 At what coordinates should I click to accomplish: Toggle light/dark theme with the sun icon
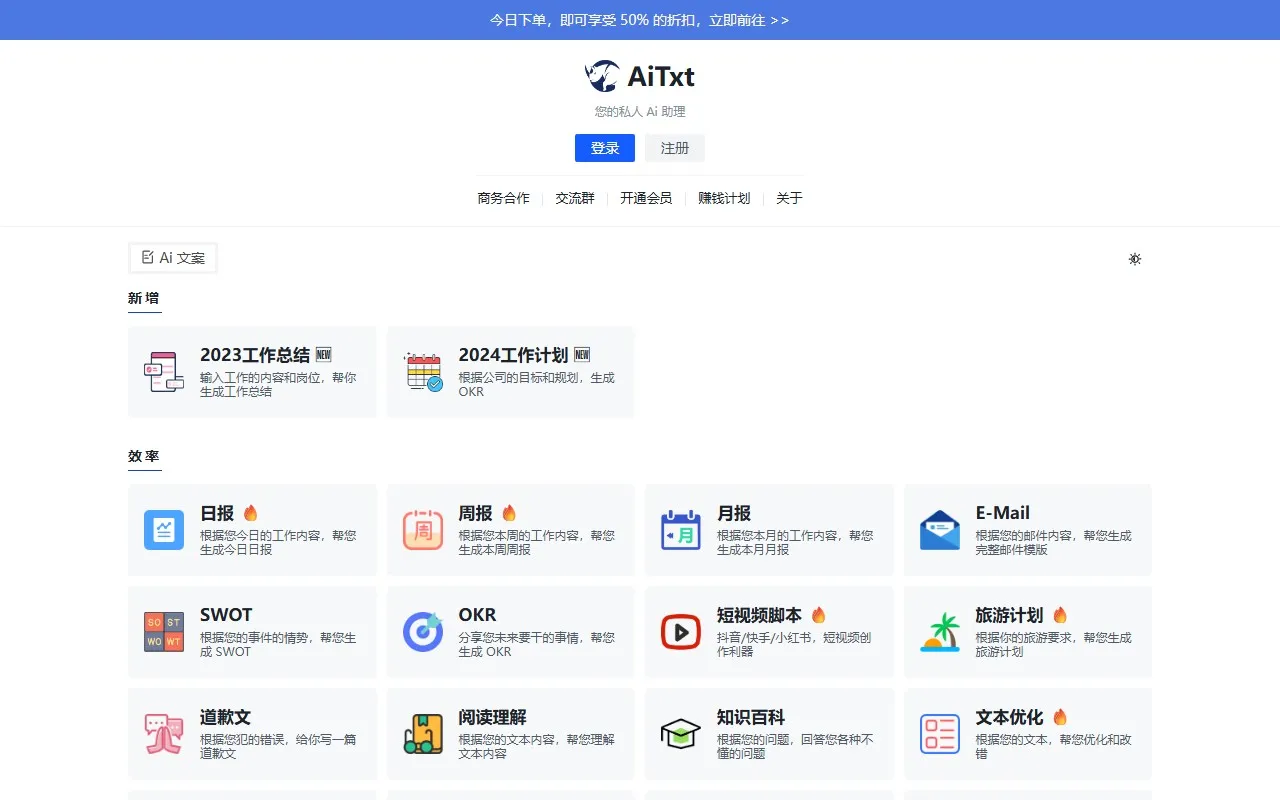click(1134, 259)
